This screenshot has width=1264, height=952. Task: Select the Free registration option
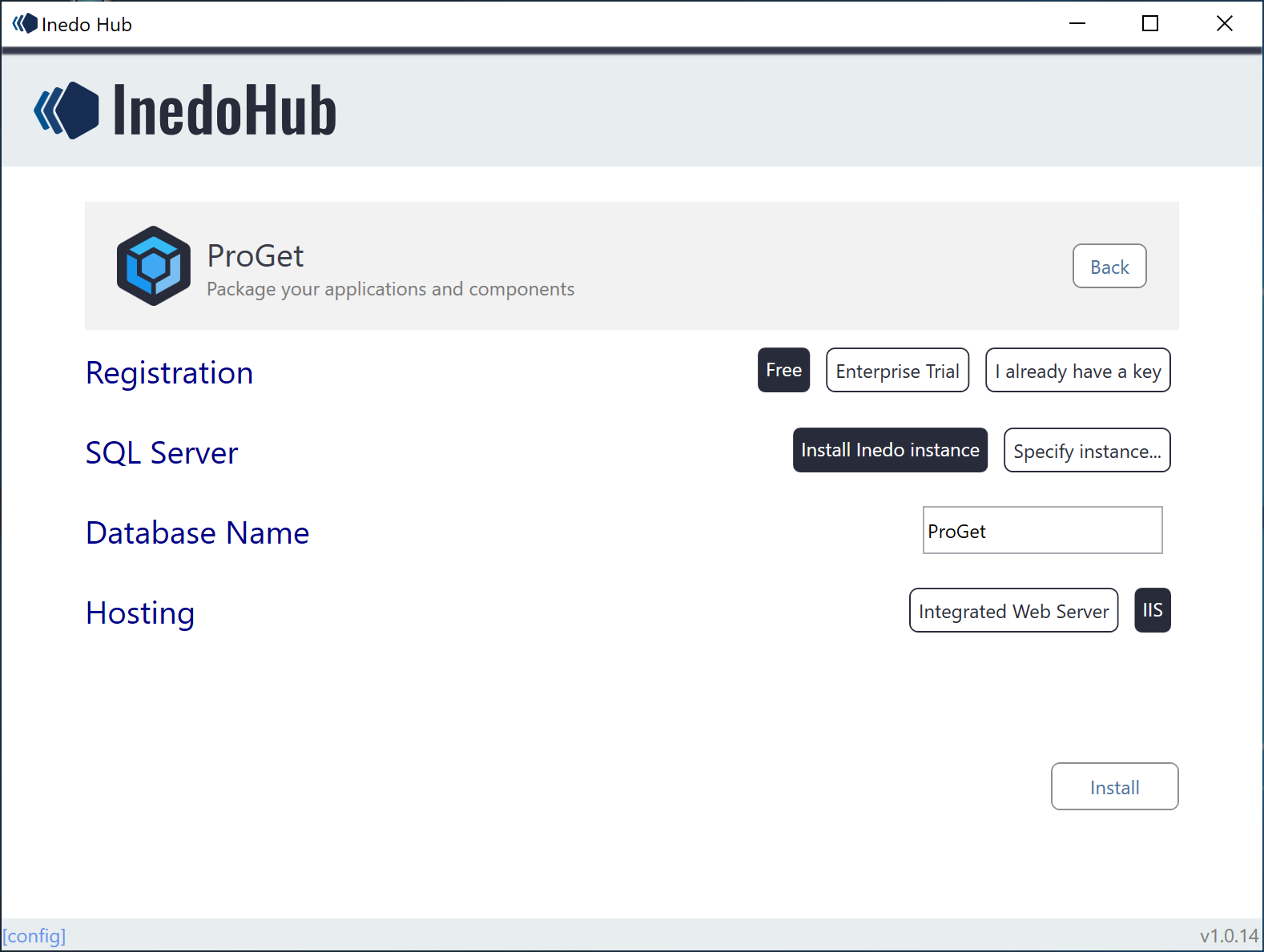783,370
